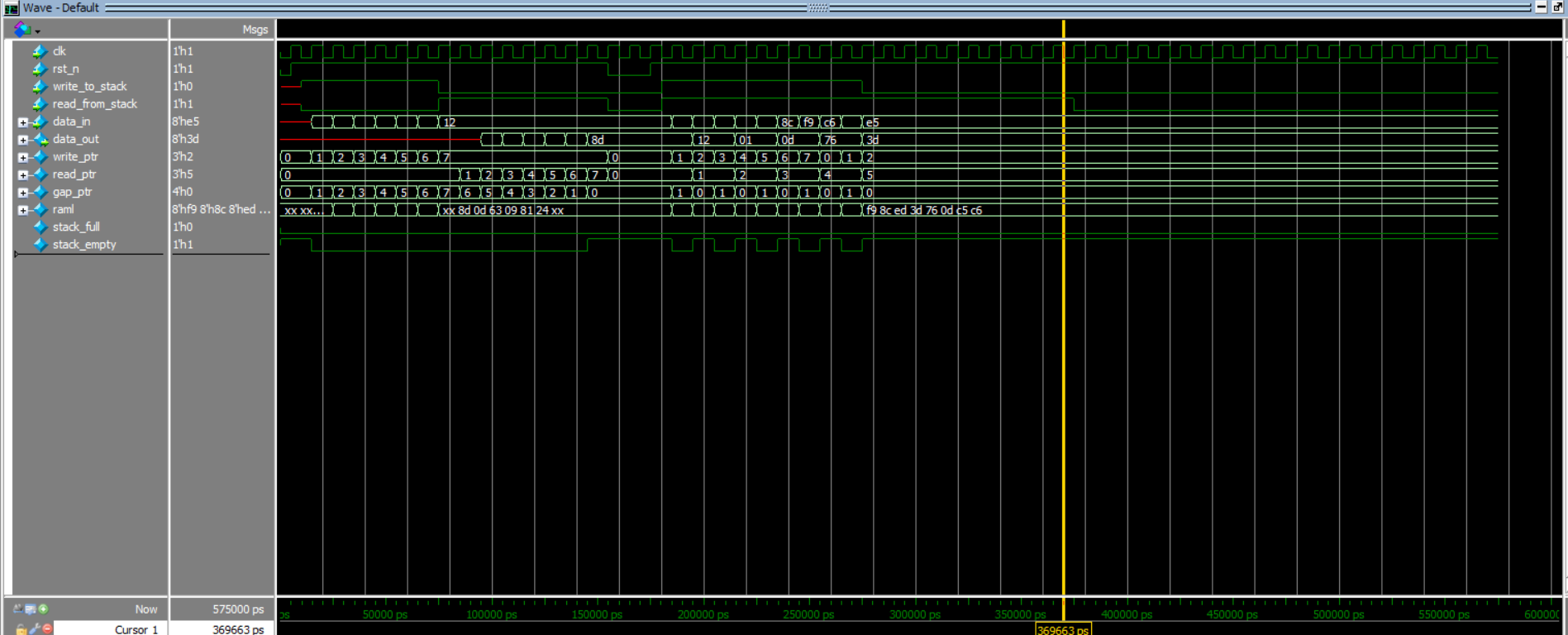This screenshot has width=1568, height=635.
Task: Click the gap_ptr signal icon
Action: [x=40, y=192]
